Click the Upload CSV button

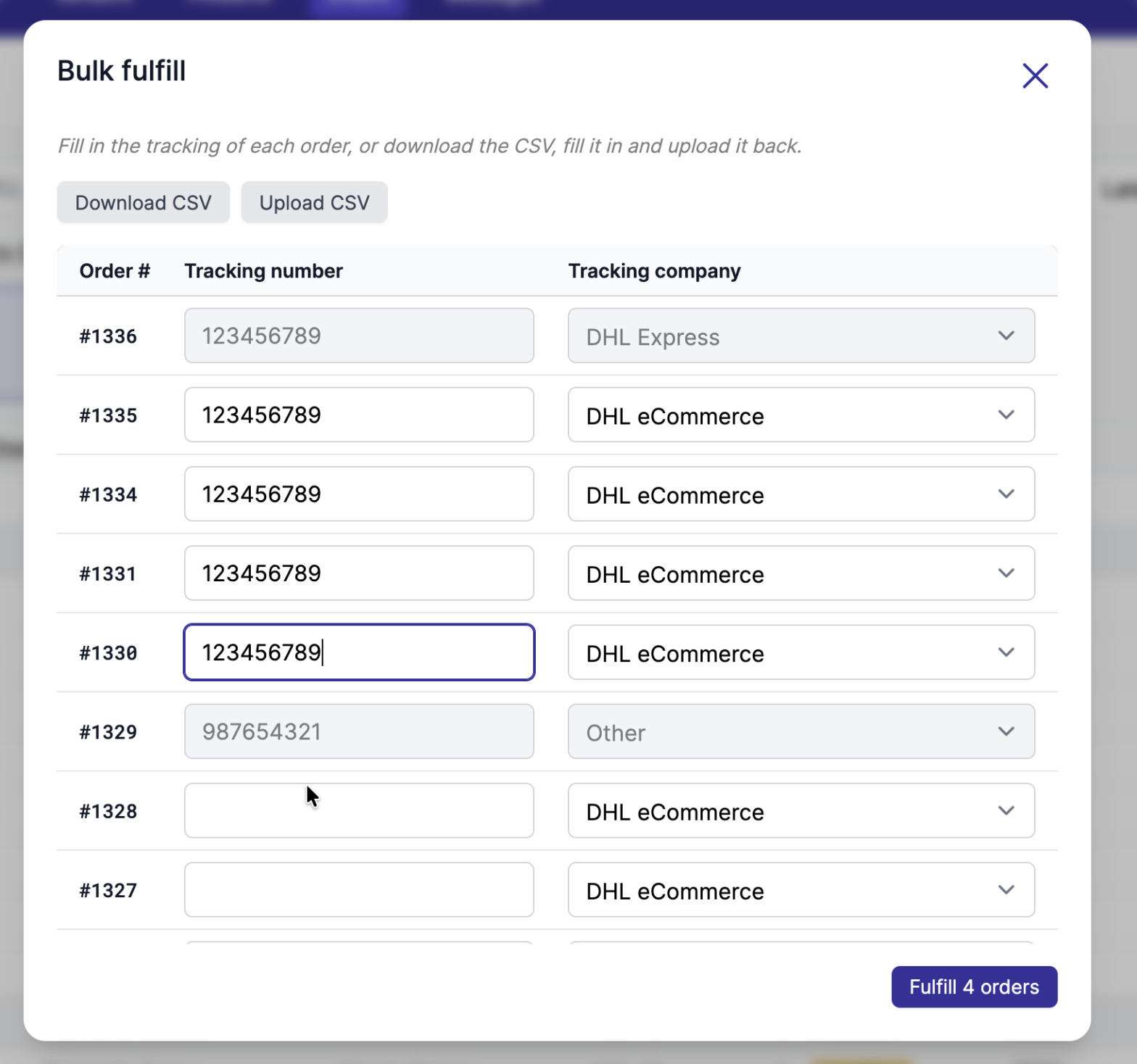point(314,202)
